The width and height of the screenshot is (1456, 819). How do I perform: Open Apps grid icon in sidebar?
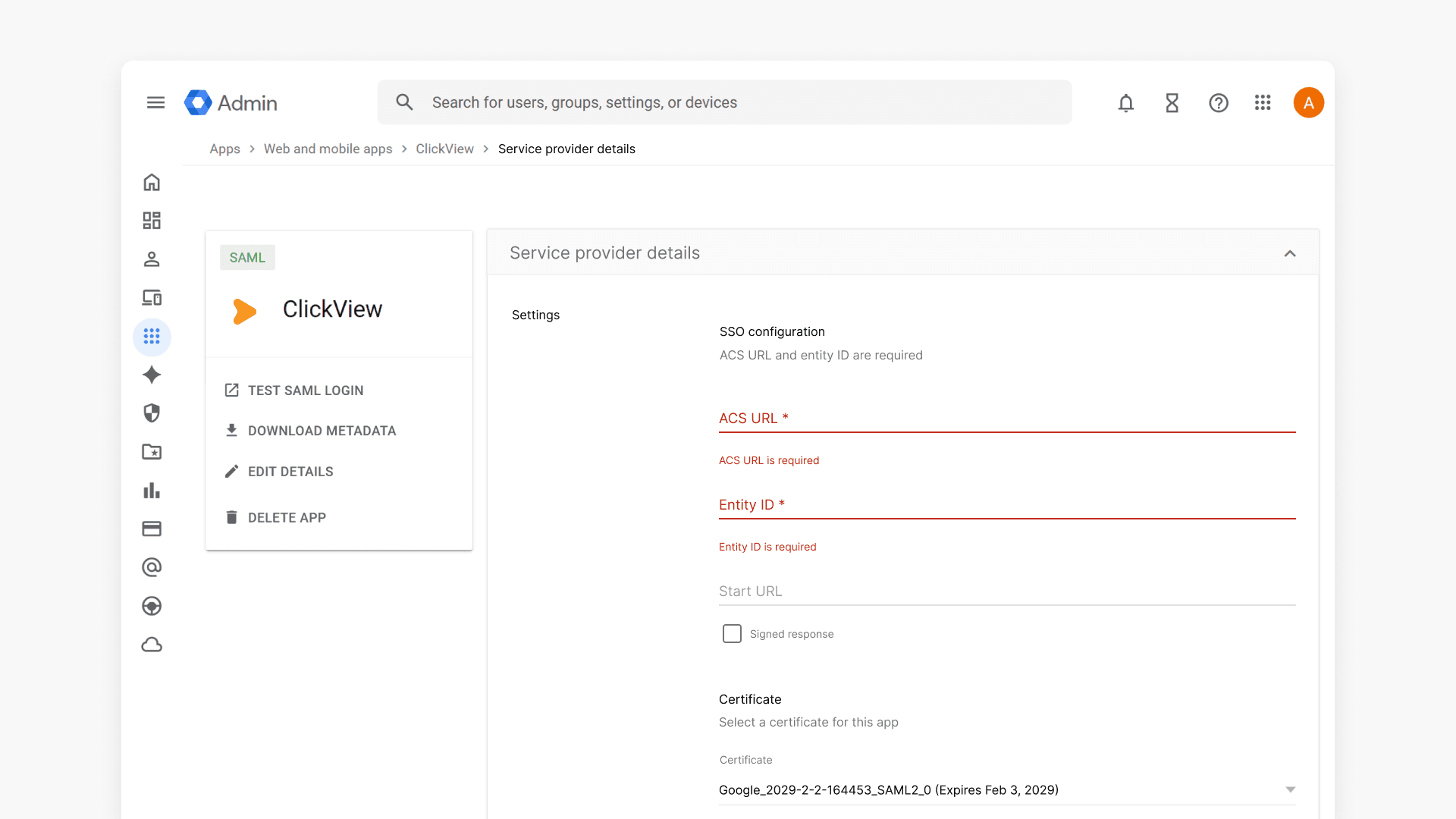152,336
